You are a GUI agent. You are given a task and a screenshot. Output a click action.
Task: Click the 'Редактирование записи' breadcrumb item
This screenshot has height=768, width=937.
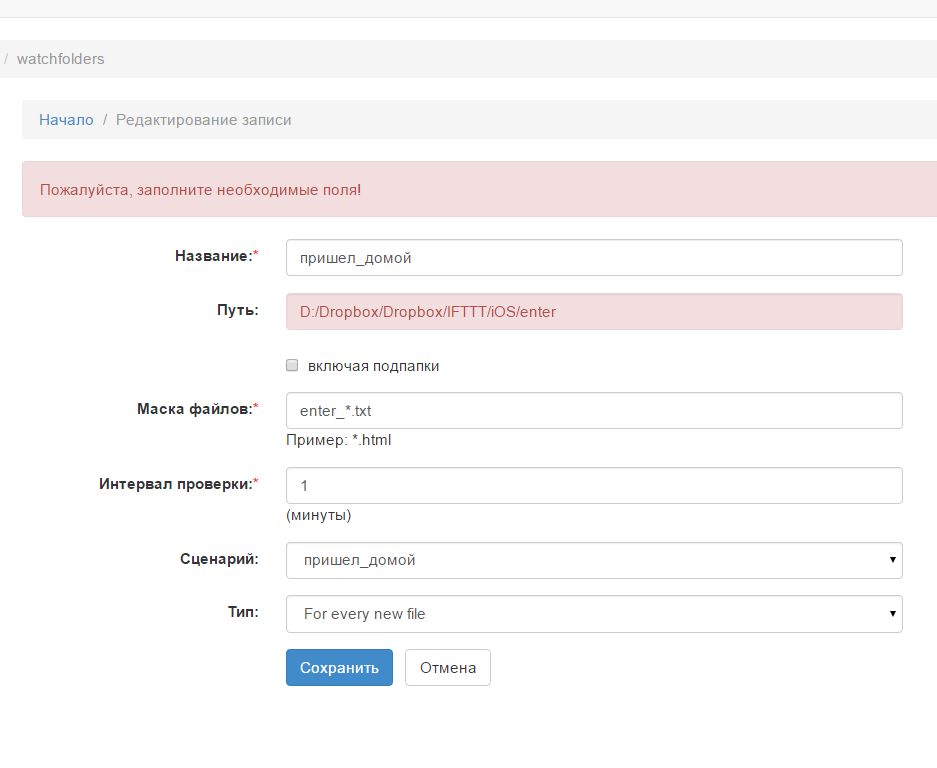pyautogui.click(x=204, y=120)
